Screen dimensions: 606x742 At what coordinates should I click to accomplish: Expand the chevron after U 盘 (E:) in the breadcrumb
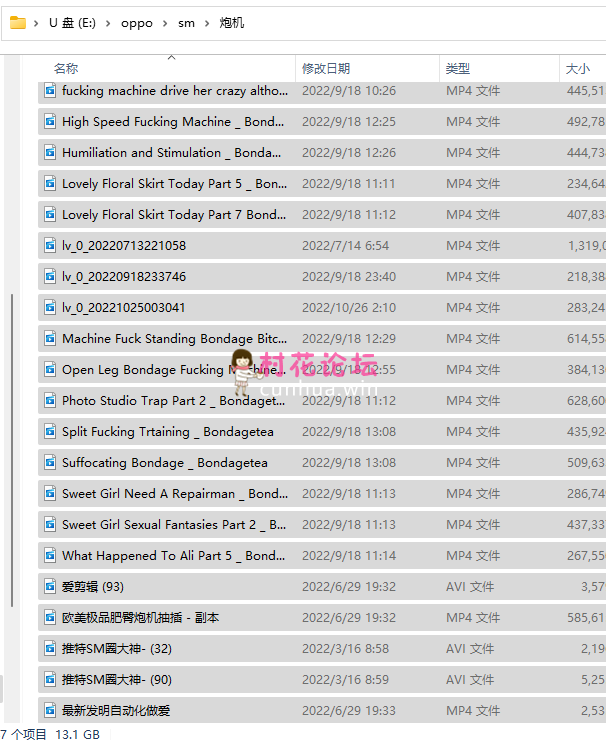[x=108, y=23]
